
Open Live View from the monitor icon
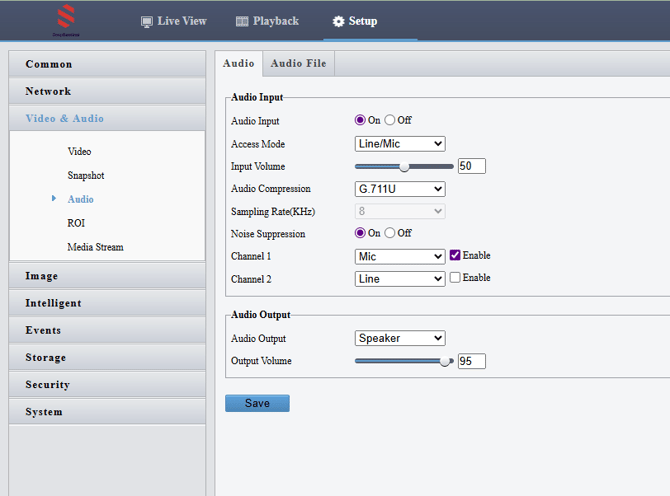coord(147,21)
